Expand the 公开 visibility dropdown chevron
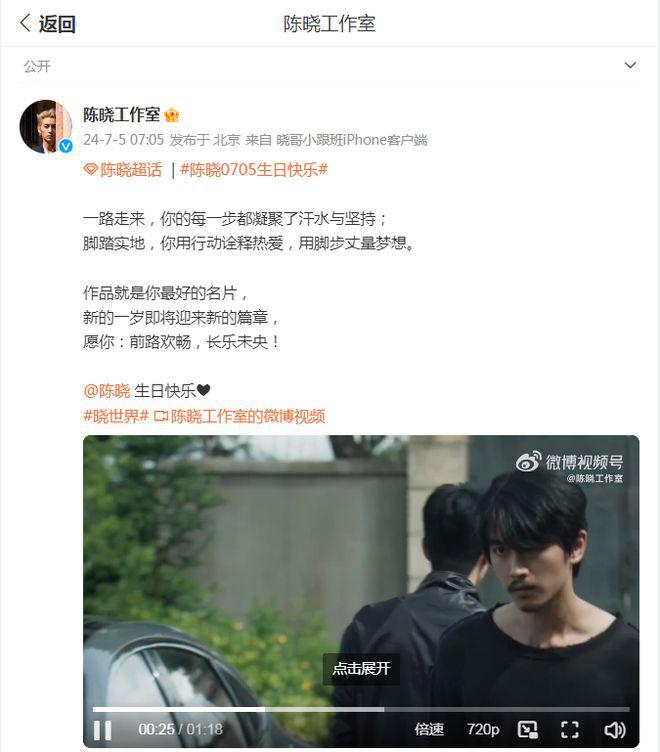This screenshot has height=752, width=660. [x=630, y=65]
